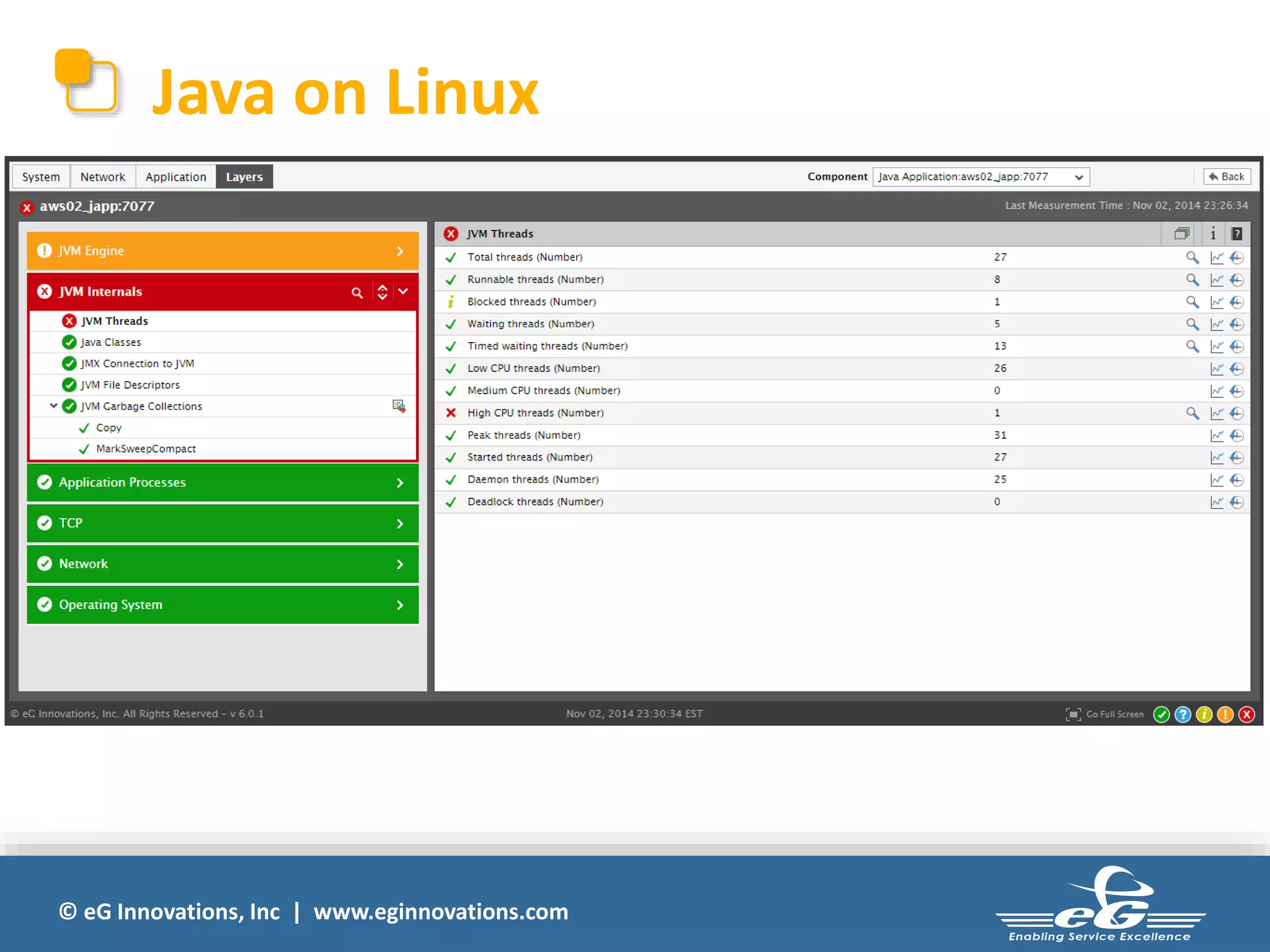Click the Back button
The width and height of the screenshot is (1270, 952).
(1227, 177)
